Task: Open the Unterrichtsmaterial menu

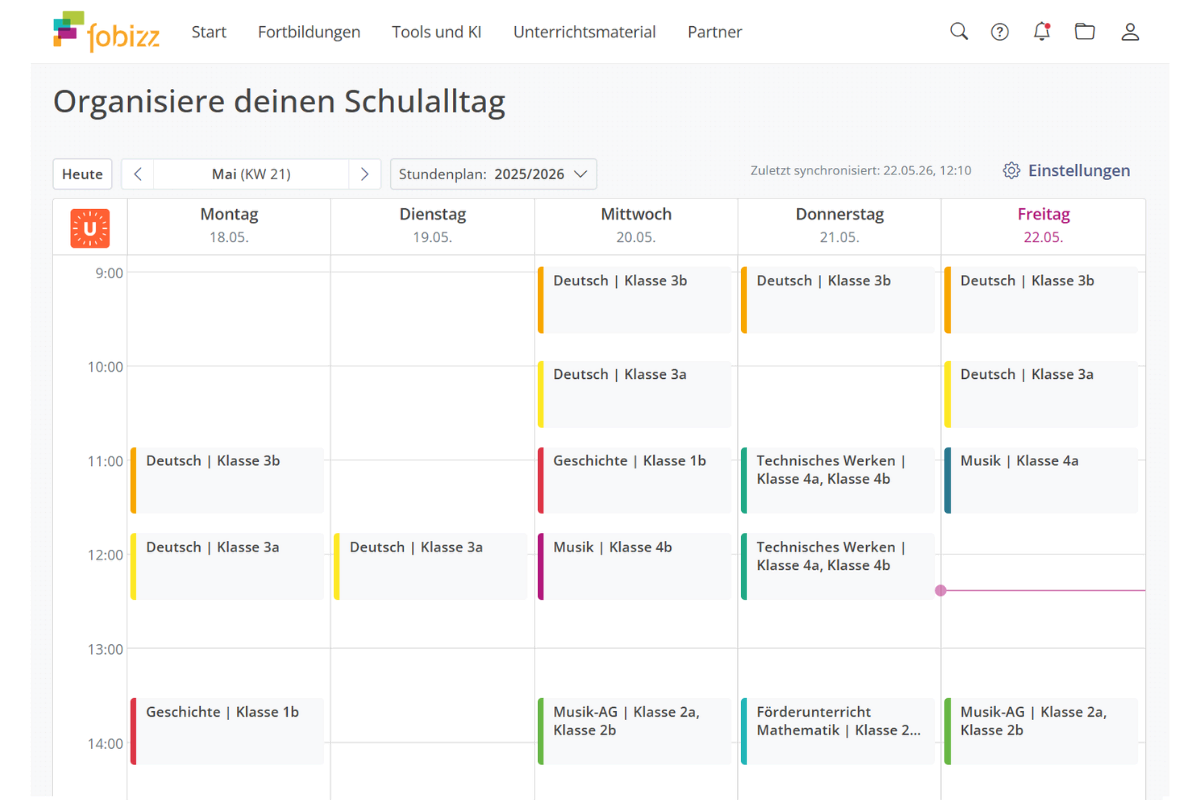Action: (585, 32)
